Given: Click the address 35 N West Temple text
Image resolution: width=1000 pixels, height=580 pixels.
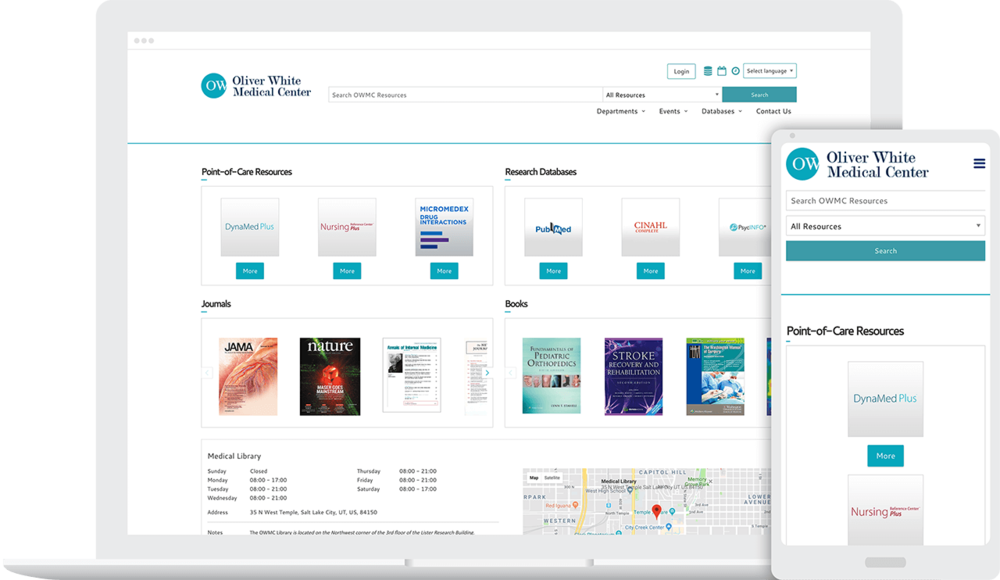Looking at the screenshot, I should point(313,512).
